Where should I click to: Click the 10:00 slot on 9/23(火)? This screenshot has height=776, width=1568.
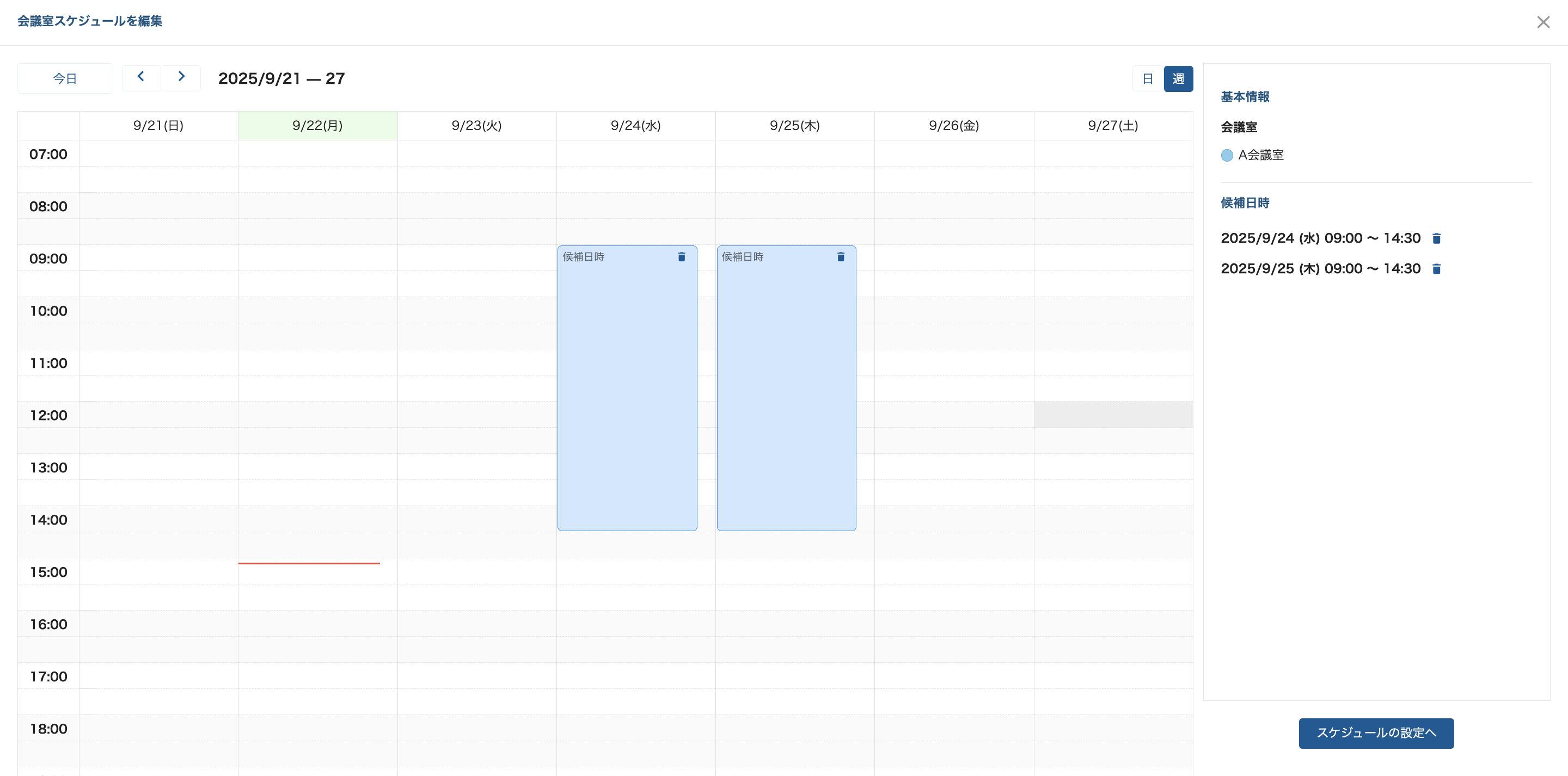coord(476,310)
